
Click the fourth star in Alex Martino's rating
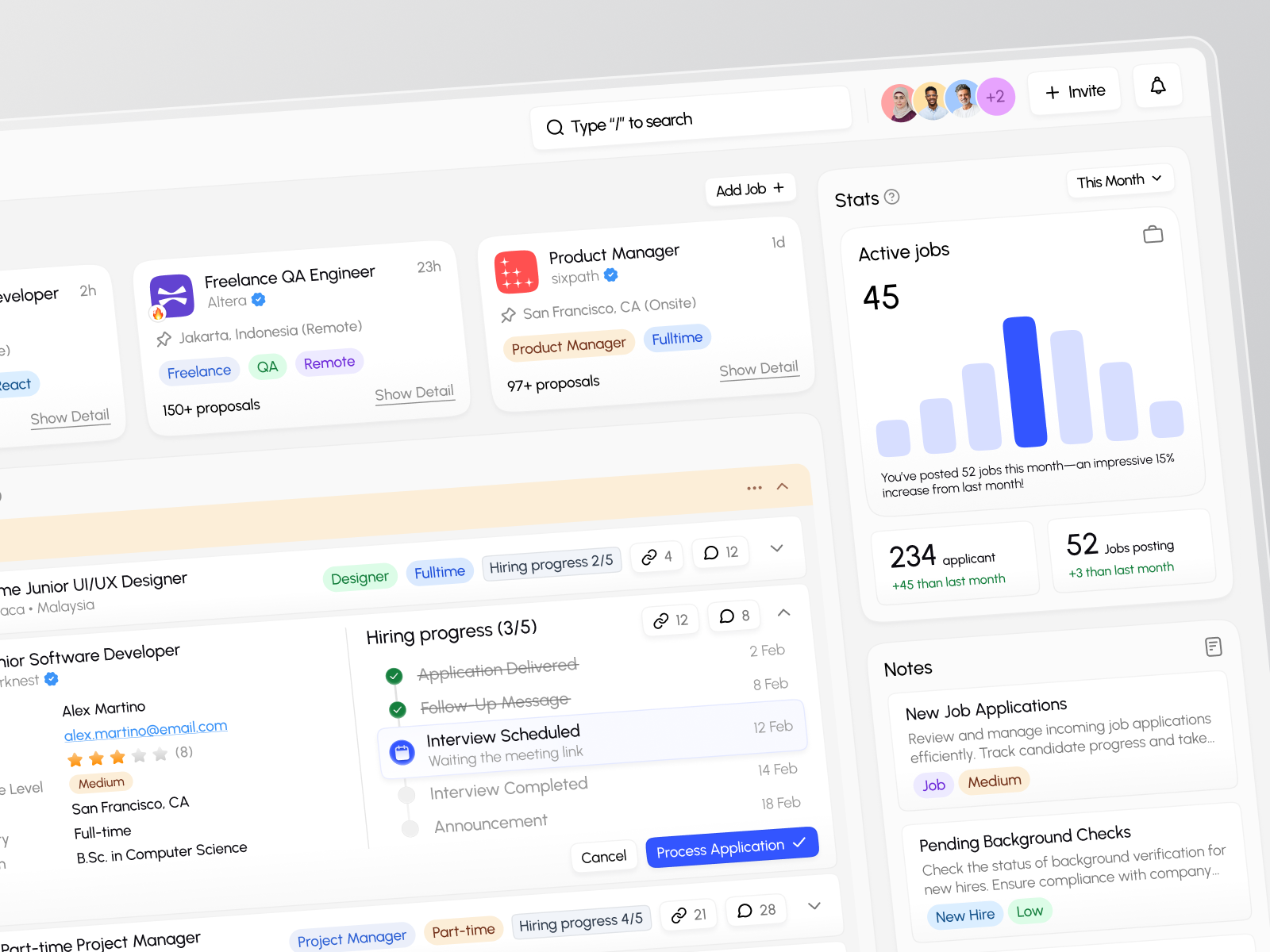[x=137, y=755]
